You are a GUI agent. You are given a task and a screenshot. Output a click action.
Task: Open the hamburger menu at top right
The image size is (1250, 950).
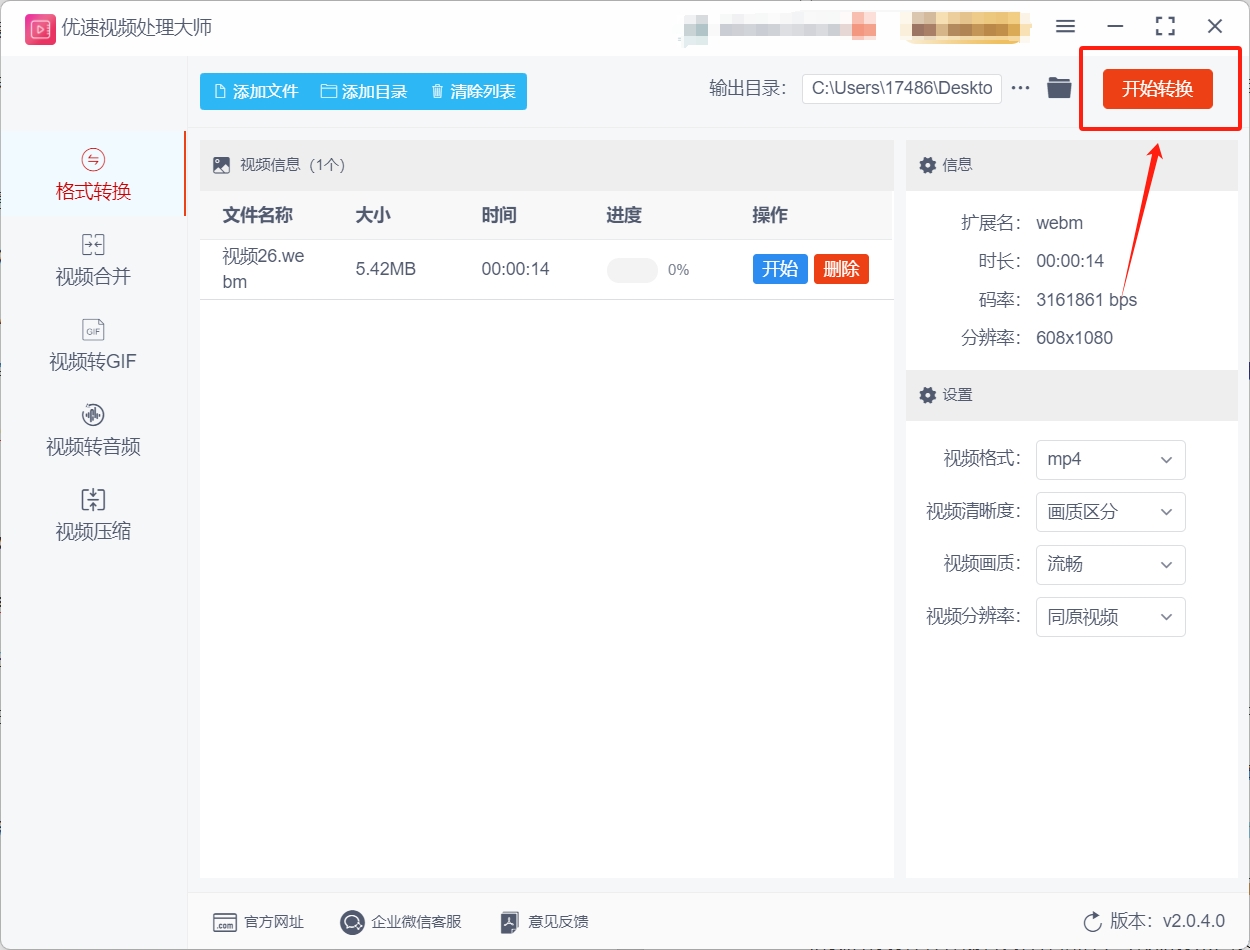1064,26
